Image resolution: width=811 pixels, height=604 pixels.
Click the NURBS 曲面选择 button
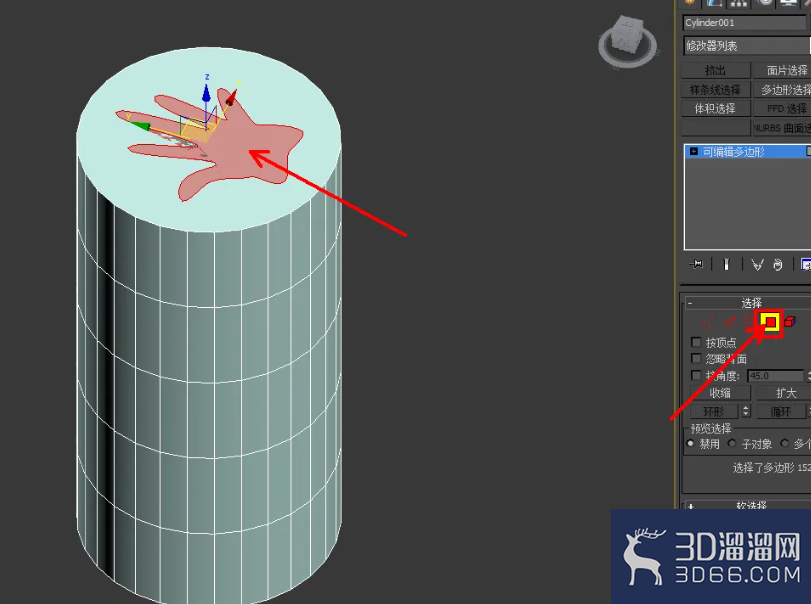point(782,128)
